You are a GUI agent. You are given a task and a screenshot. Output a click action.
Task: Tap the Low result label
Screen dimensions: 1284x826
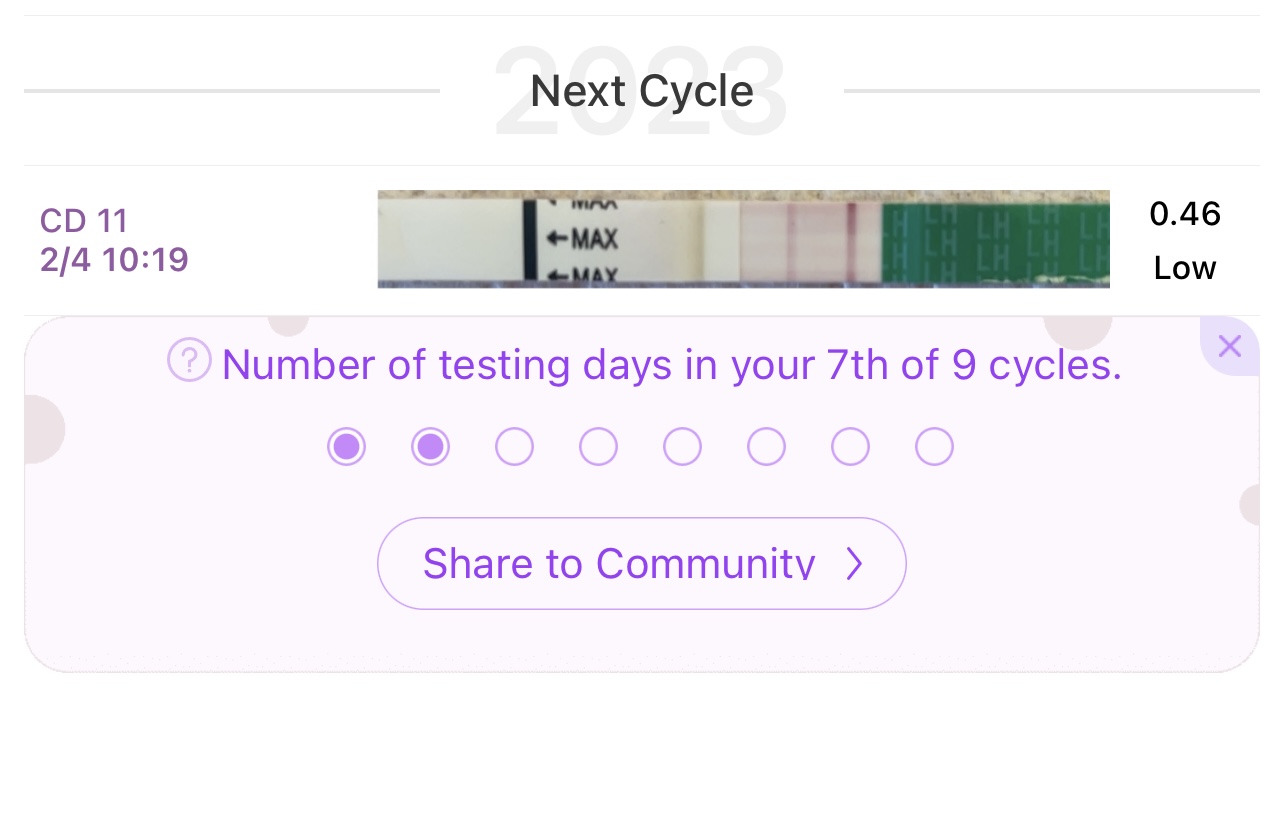click(1185, 268)
